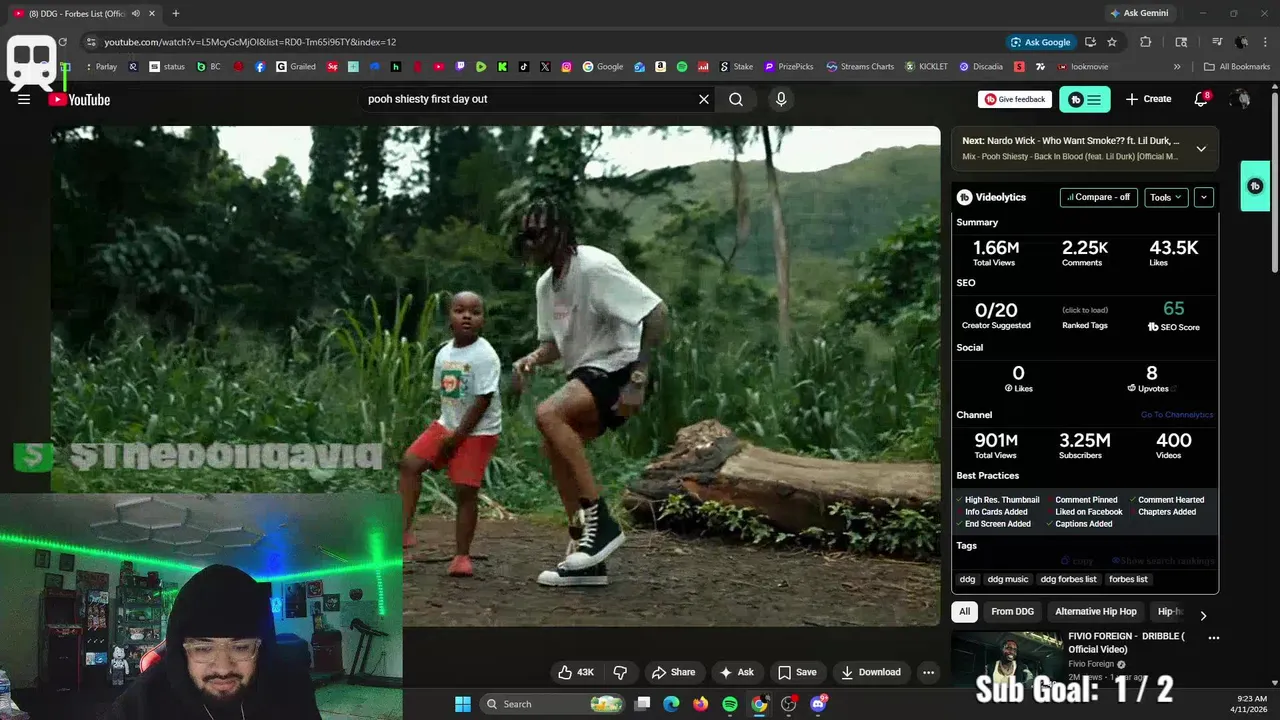Open a new browser tab

(176, 13)
